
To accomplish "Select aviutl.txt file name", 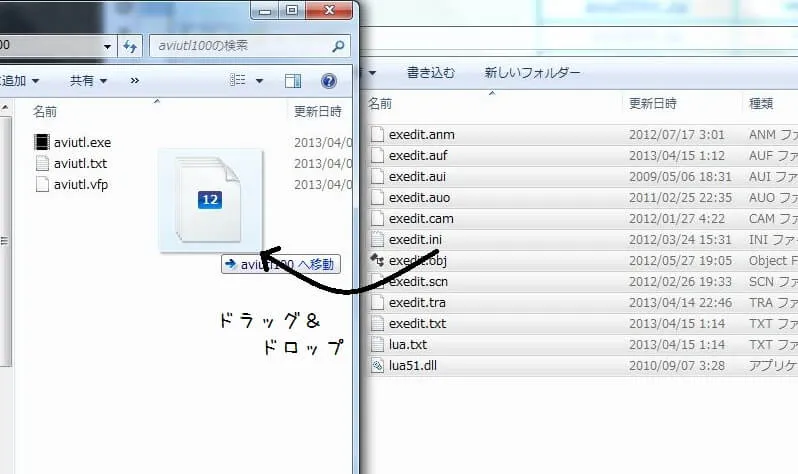I will [80, 163].
